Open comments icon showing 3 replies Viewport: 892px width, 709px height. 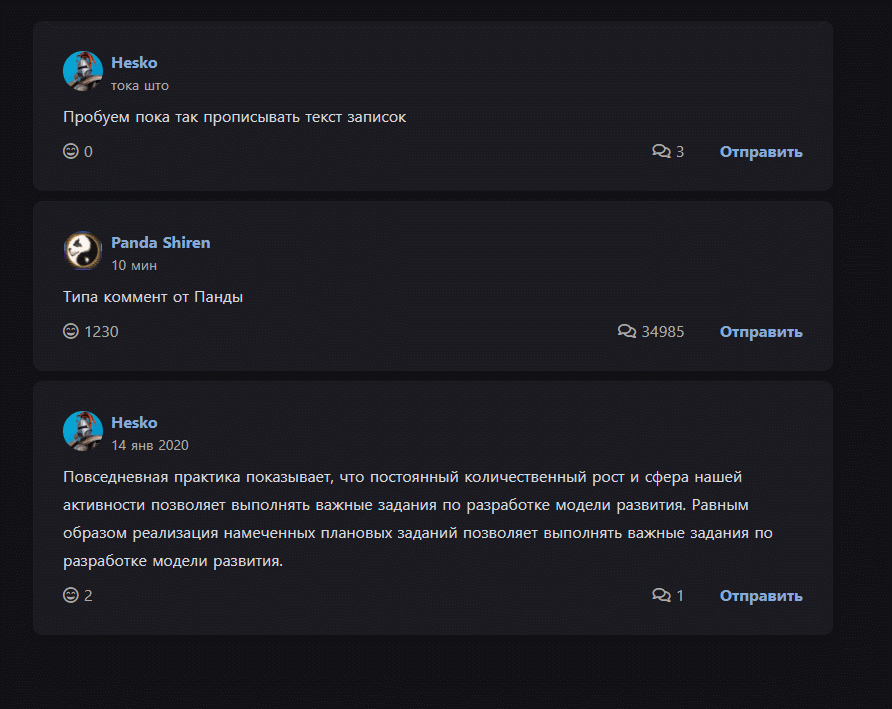pyautogui.click(x=661, y=151)
